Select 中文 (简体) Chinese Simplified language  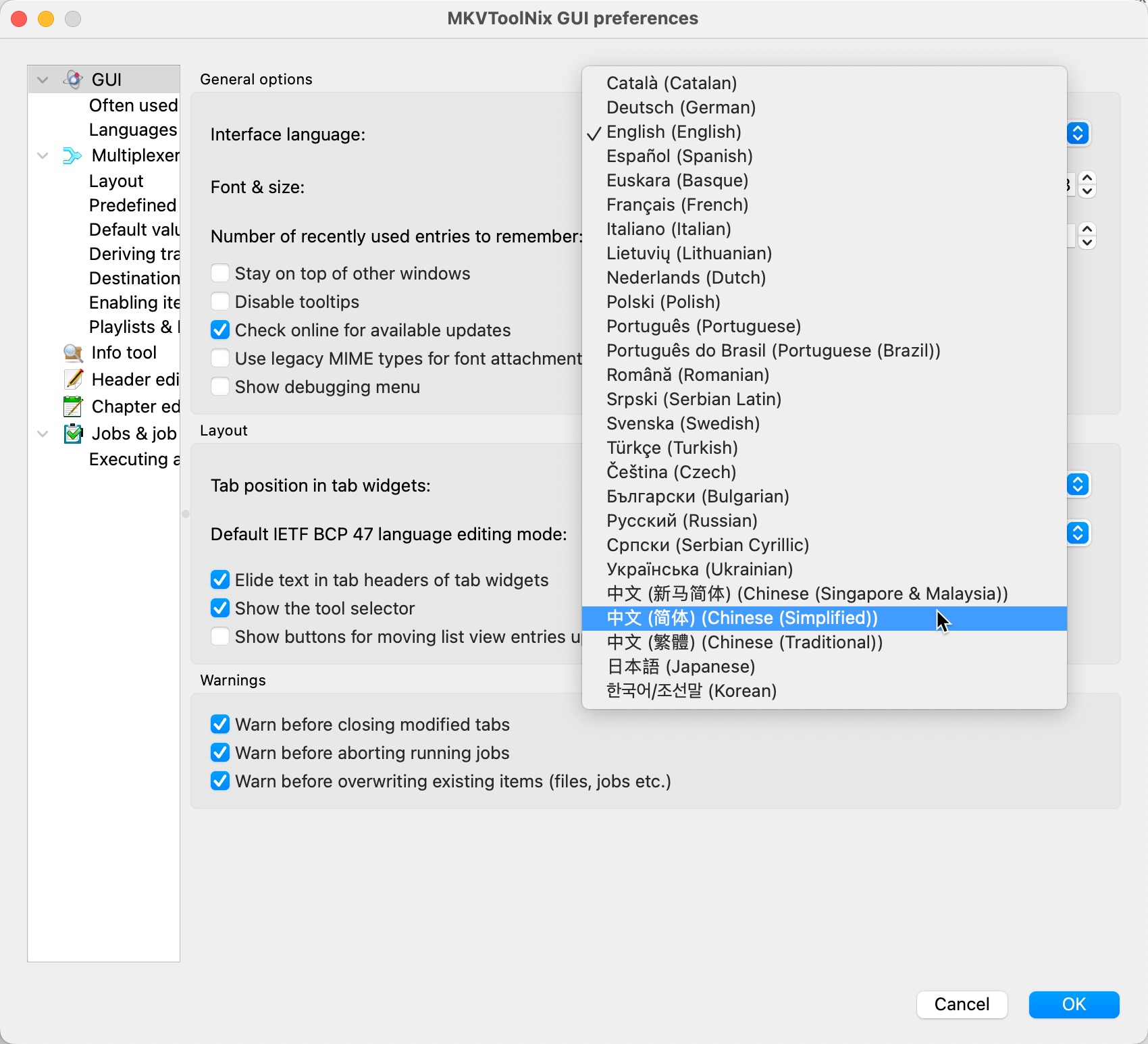tap(741, 619)
